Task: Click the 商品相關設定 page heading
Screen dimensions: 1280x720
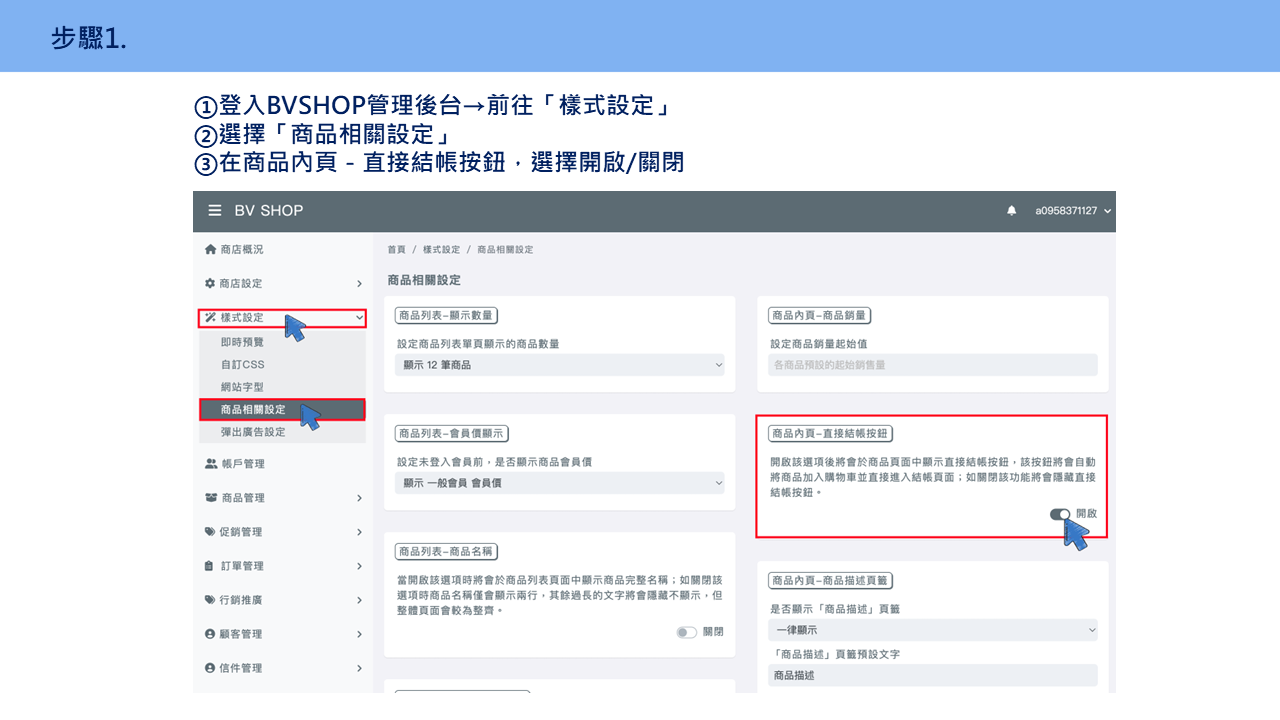Action: (x=424, y=280)
